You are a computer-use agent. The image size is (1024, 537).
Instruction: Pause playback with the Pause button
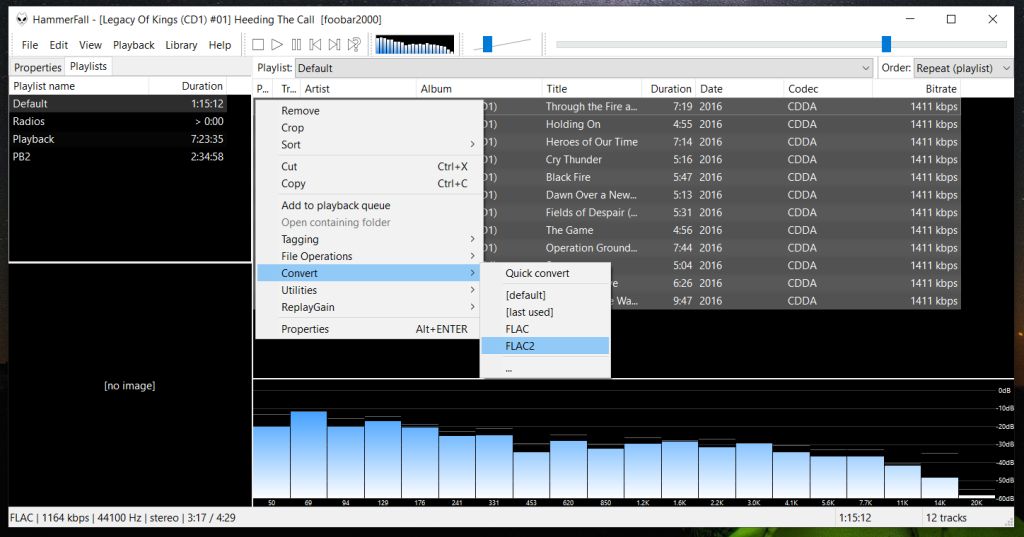(296, 44)
